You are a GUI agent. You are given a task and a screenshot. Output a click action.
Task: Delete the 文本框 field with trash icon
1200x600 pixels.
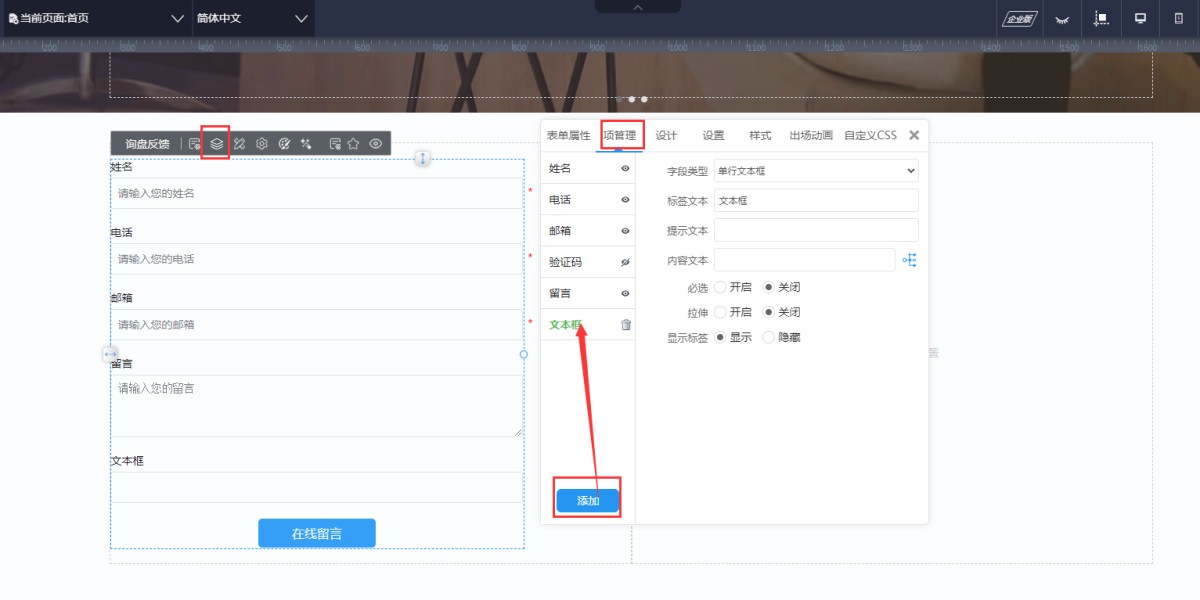pos(626,324)
